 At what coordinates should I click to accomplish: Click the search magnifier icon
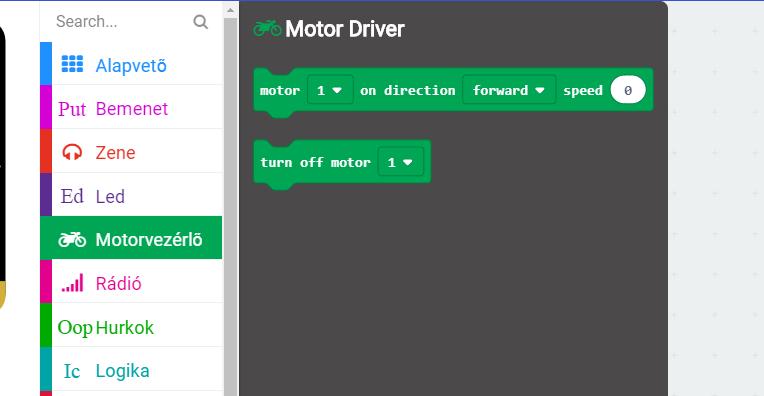[200, 22]
